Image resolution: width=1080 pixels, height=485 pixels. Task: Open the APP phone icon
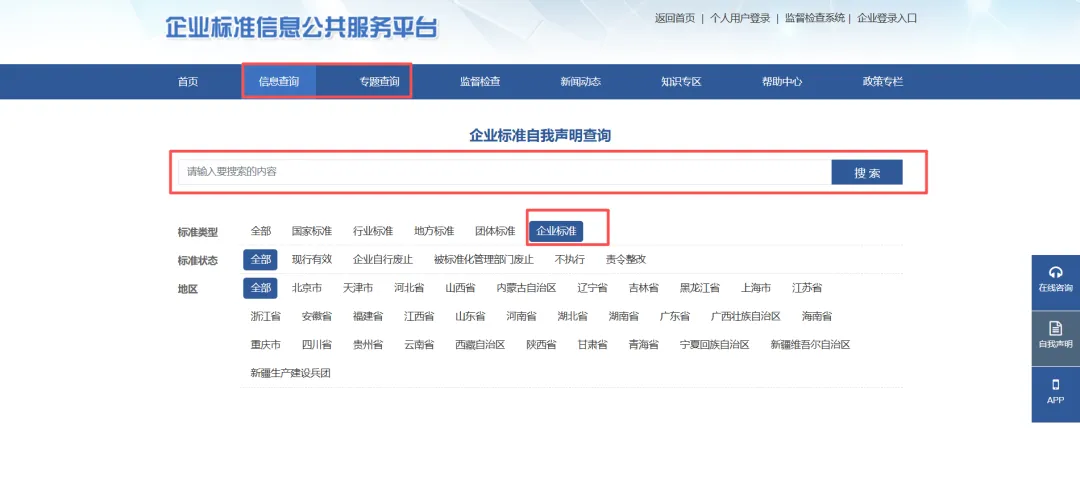(1055, 385)
